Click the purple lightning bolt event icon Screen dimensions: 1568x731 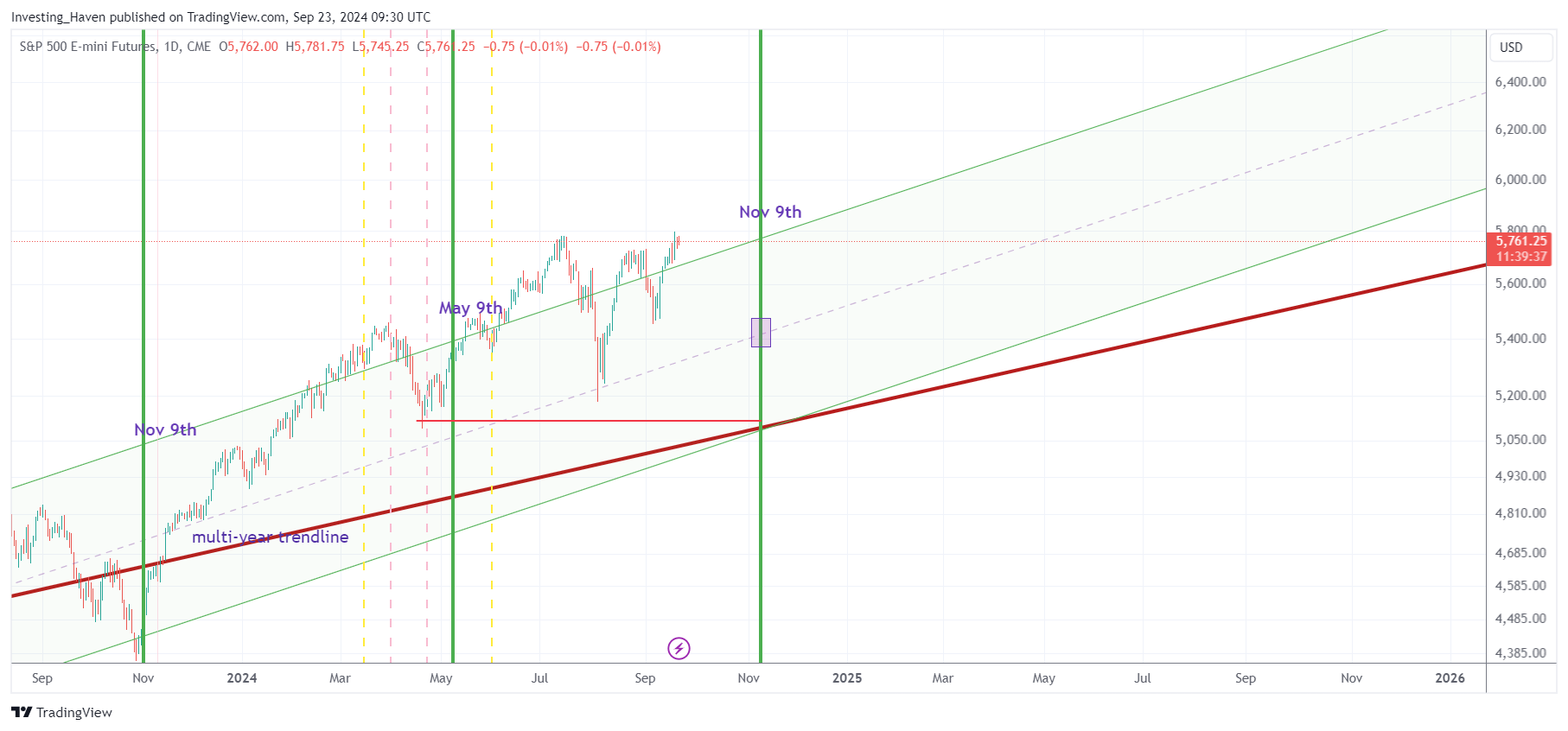(679, 648)
